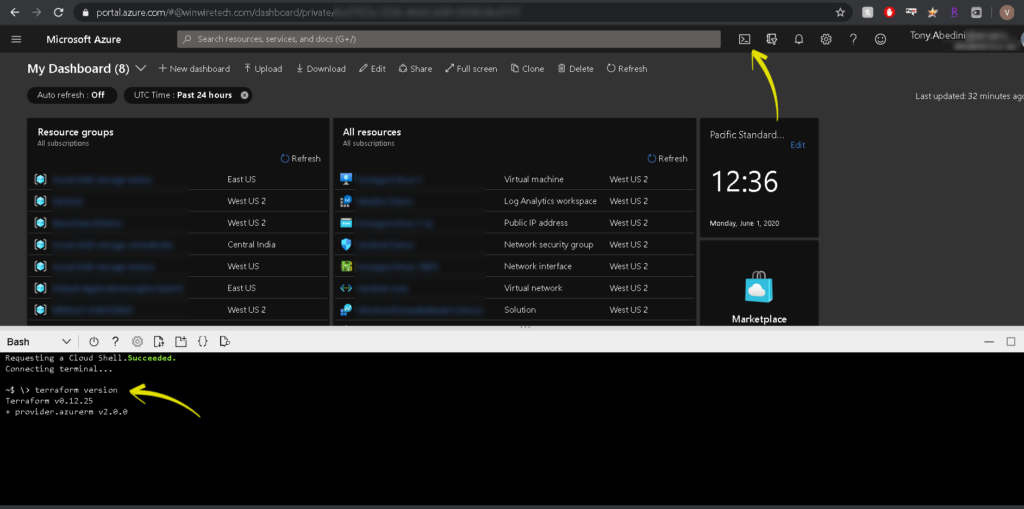Open the notifications bell
This screenshot has height=509, width=1024.
click(x=799, y=39)
